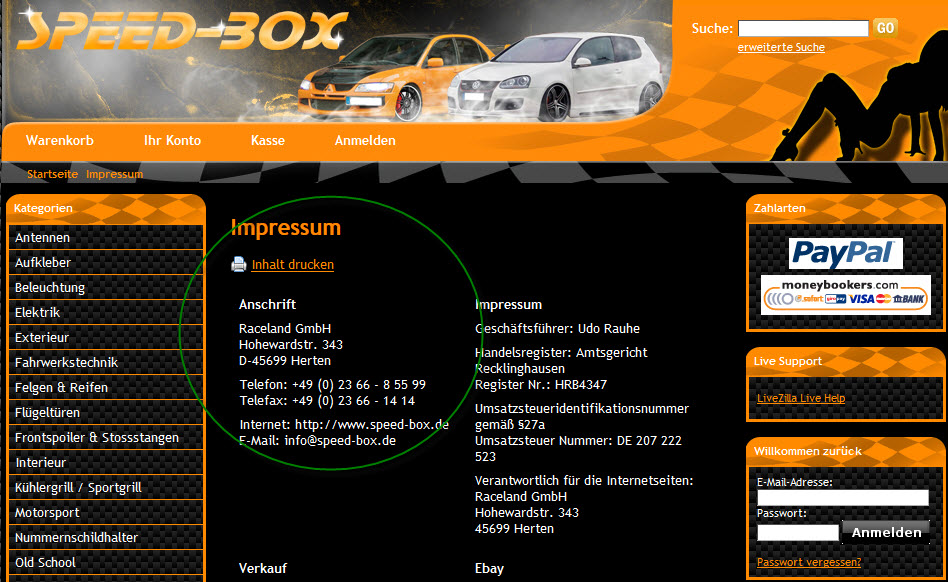Click the Startseite breadcrumb link

click(52, 174)
